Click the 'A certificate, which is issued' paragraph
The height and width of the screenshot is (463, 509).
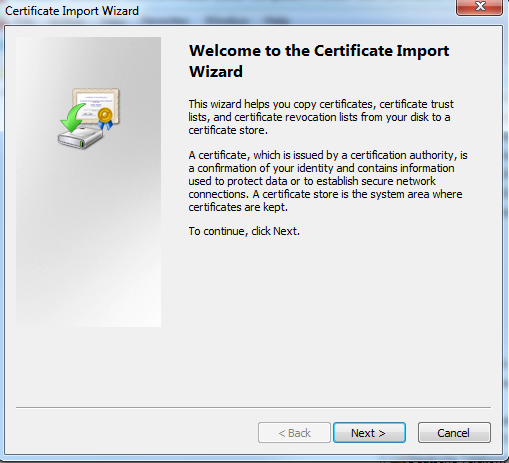(x=328, y=181)
